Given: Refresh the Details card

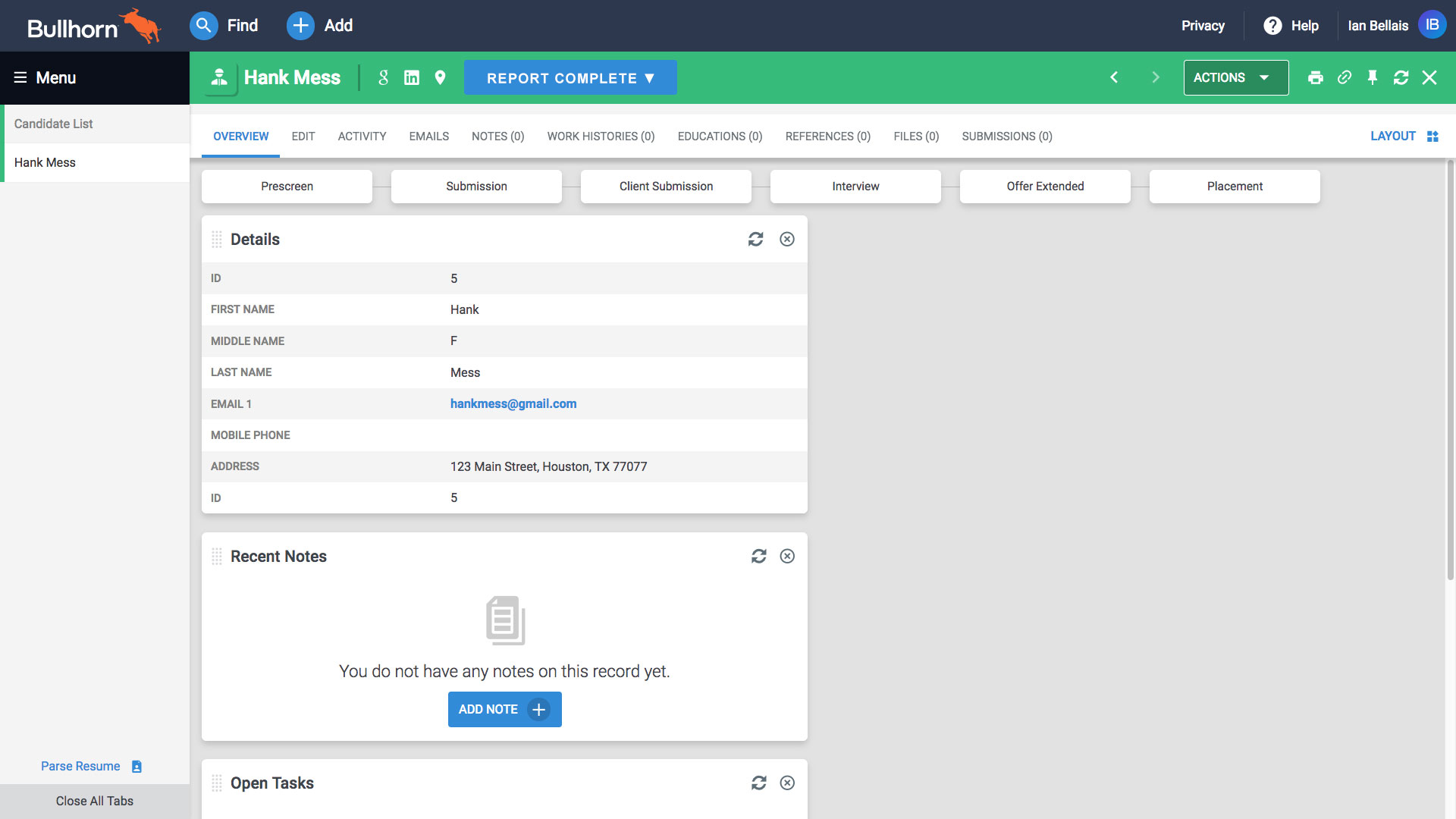Looking at the screenshot, I should point(755,240).
